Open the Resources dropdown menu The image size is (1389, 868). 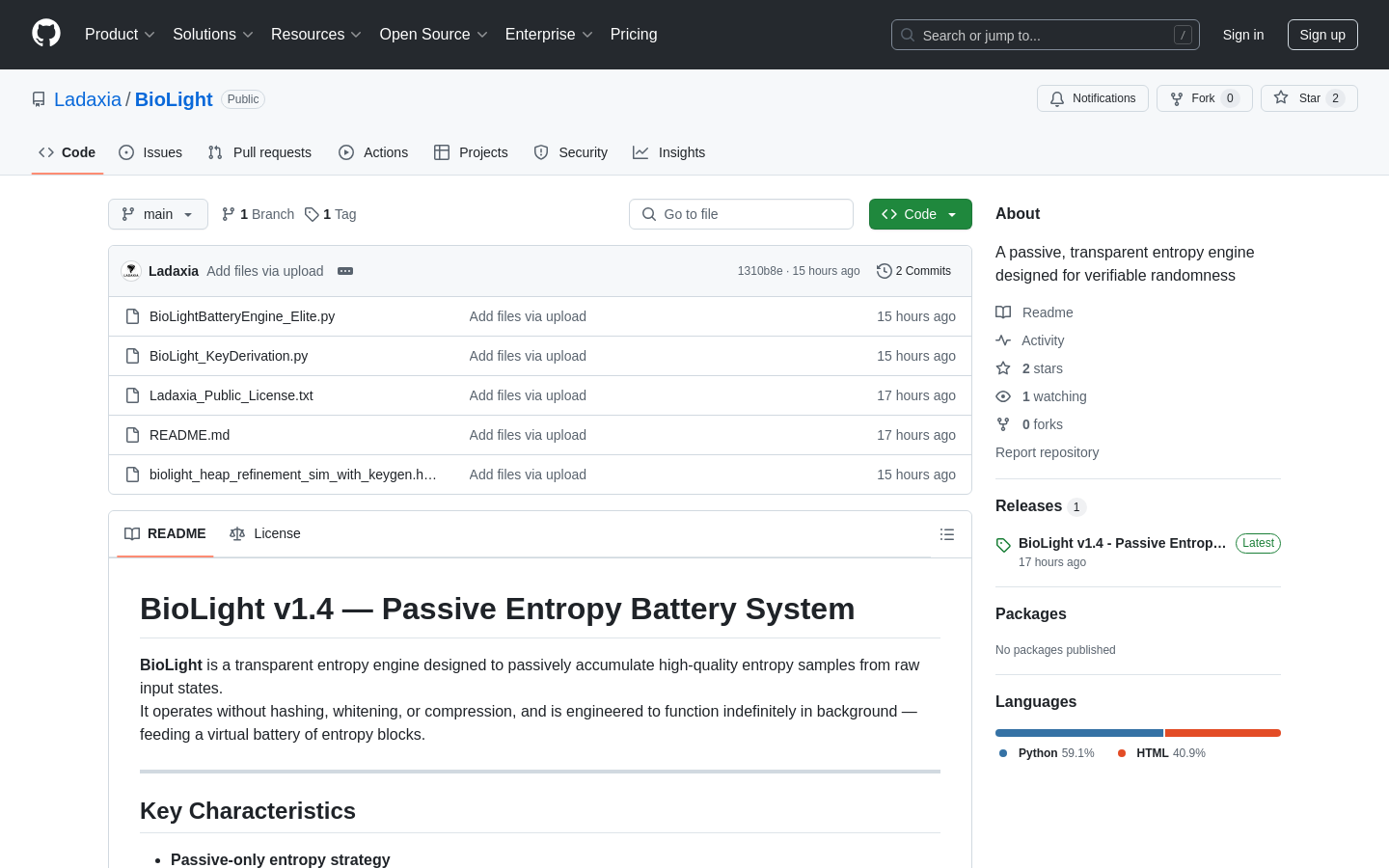pos(316,34)
